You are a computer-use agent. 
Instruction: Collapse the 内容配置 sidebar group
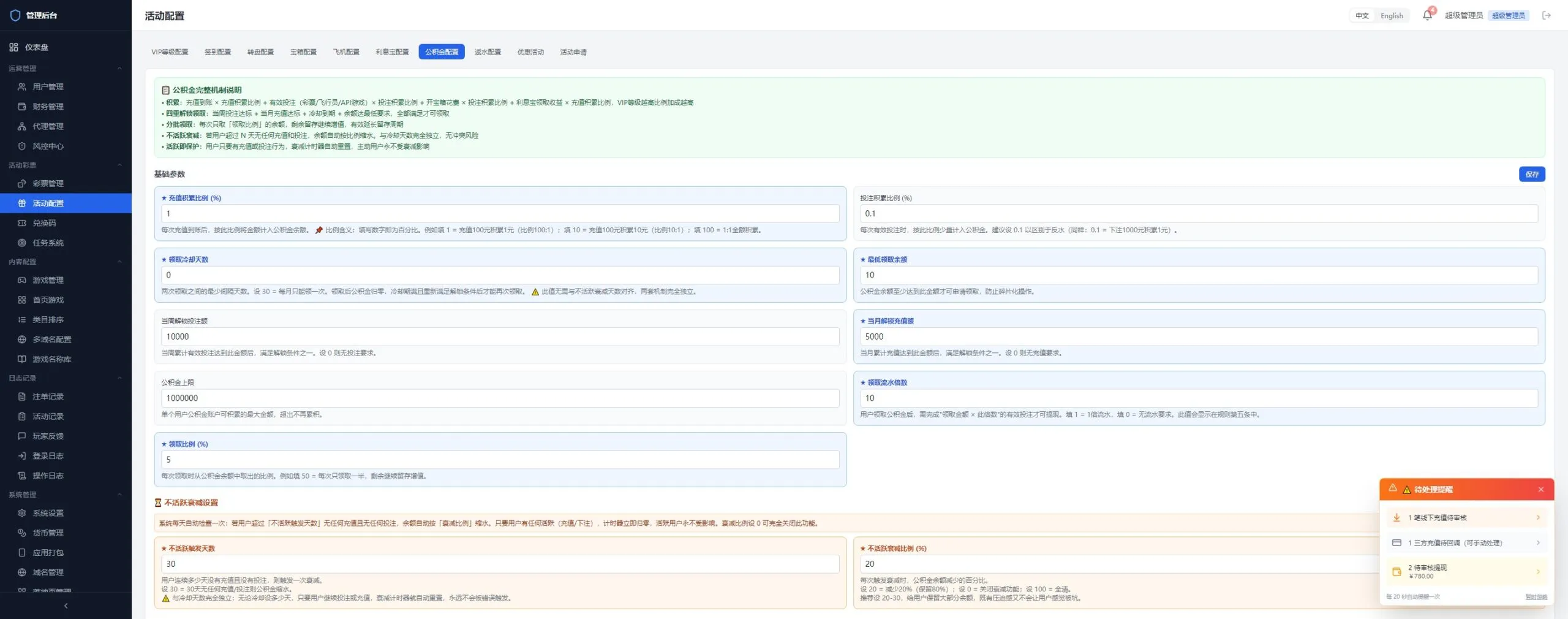(119, 262)
